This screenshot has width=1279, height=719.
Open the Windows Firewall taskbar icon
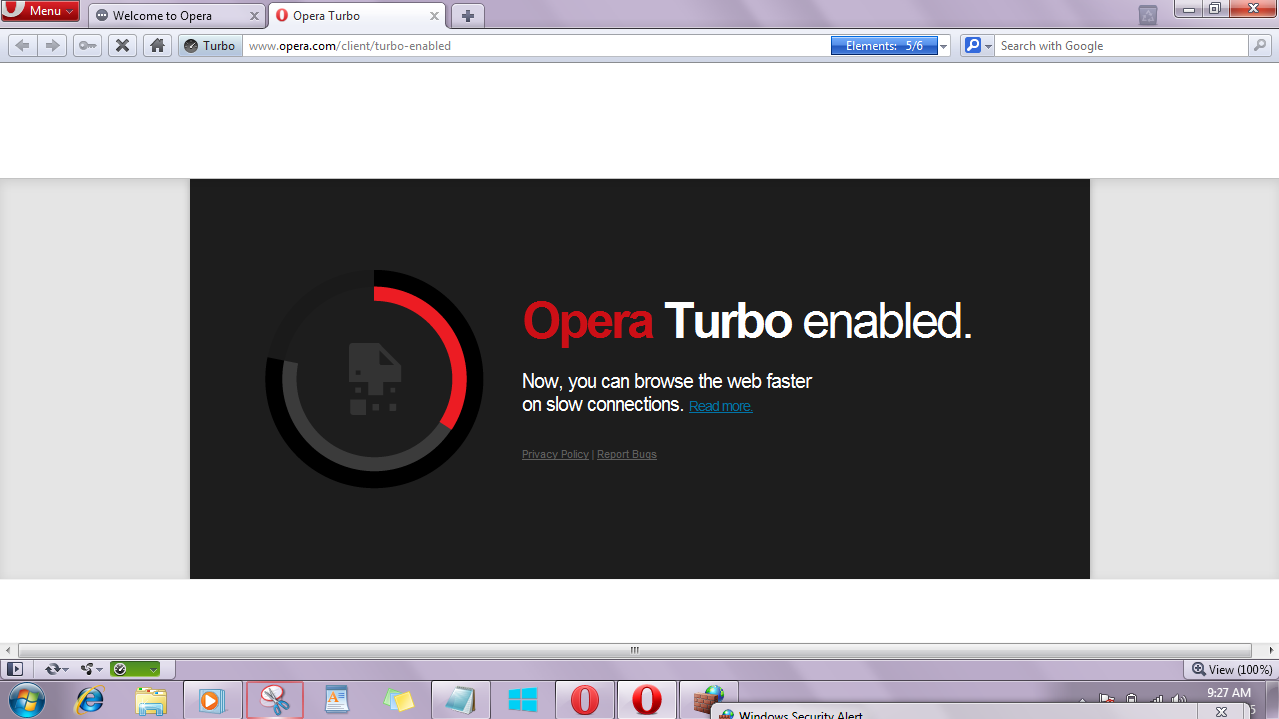click(x=709, y=700)
